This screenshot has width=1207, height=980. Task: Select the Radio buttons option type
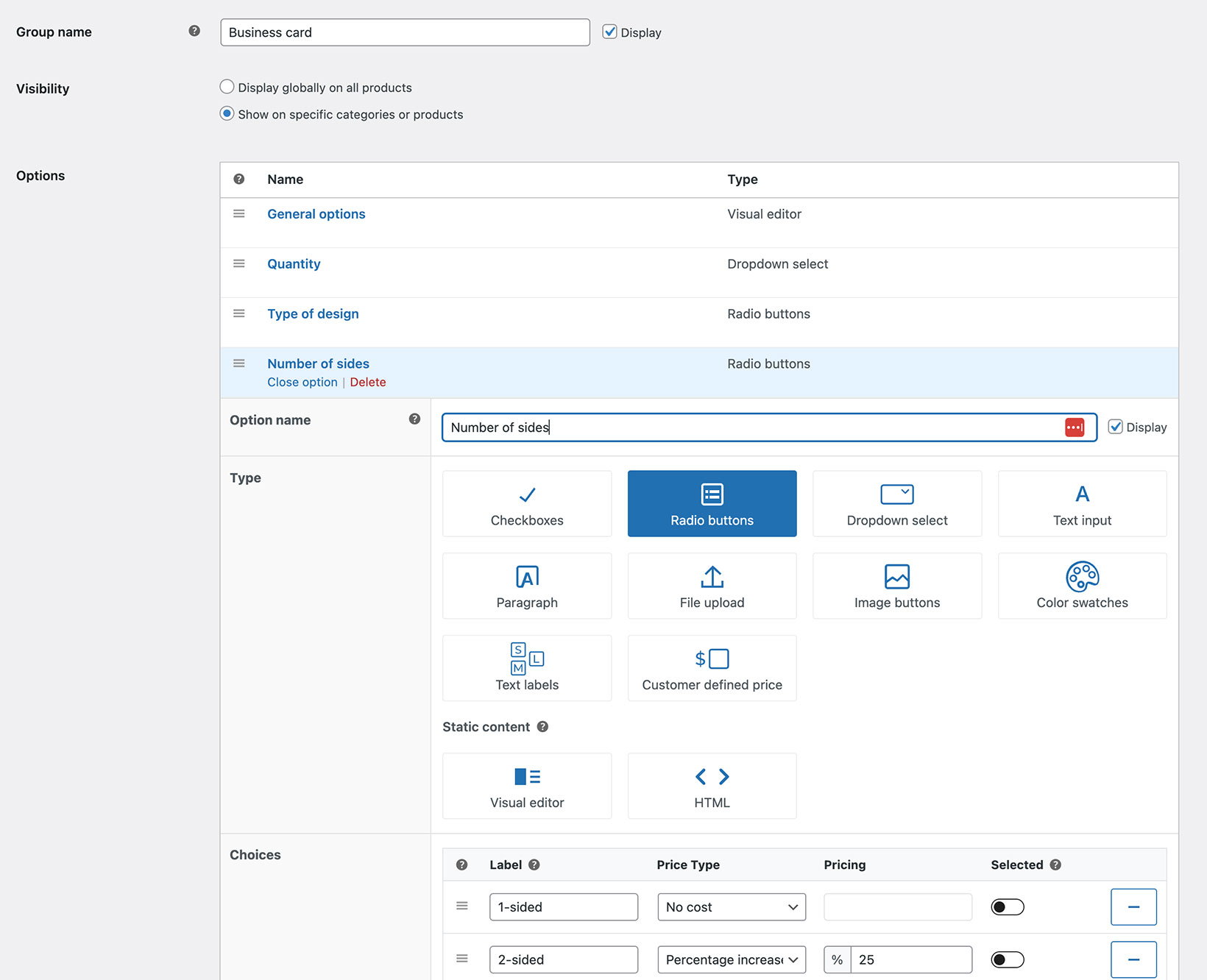(712, 503)
